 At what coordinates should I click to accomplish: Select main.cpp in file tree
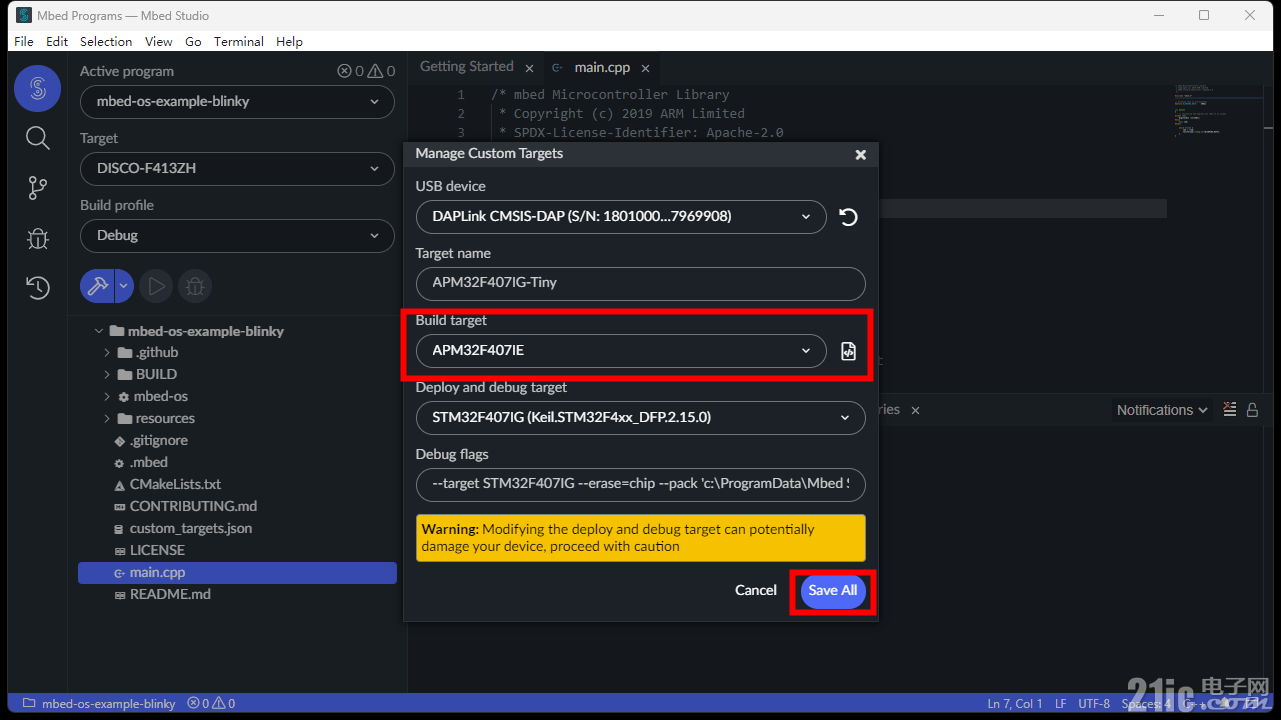point(237,572)
